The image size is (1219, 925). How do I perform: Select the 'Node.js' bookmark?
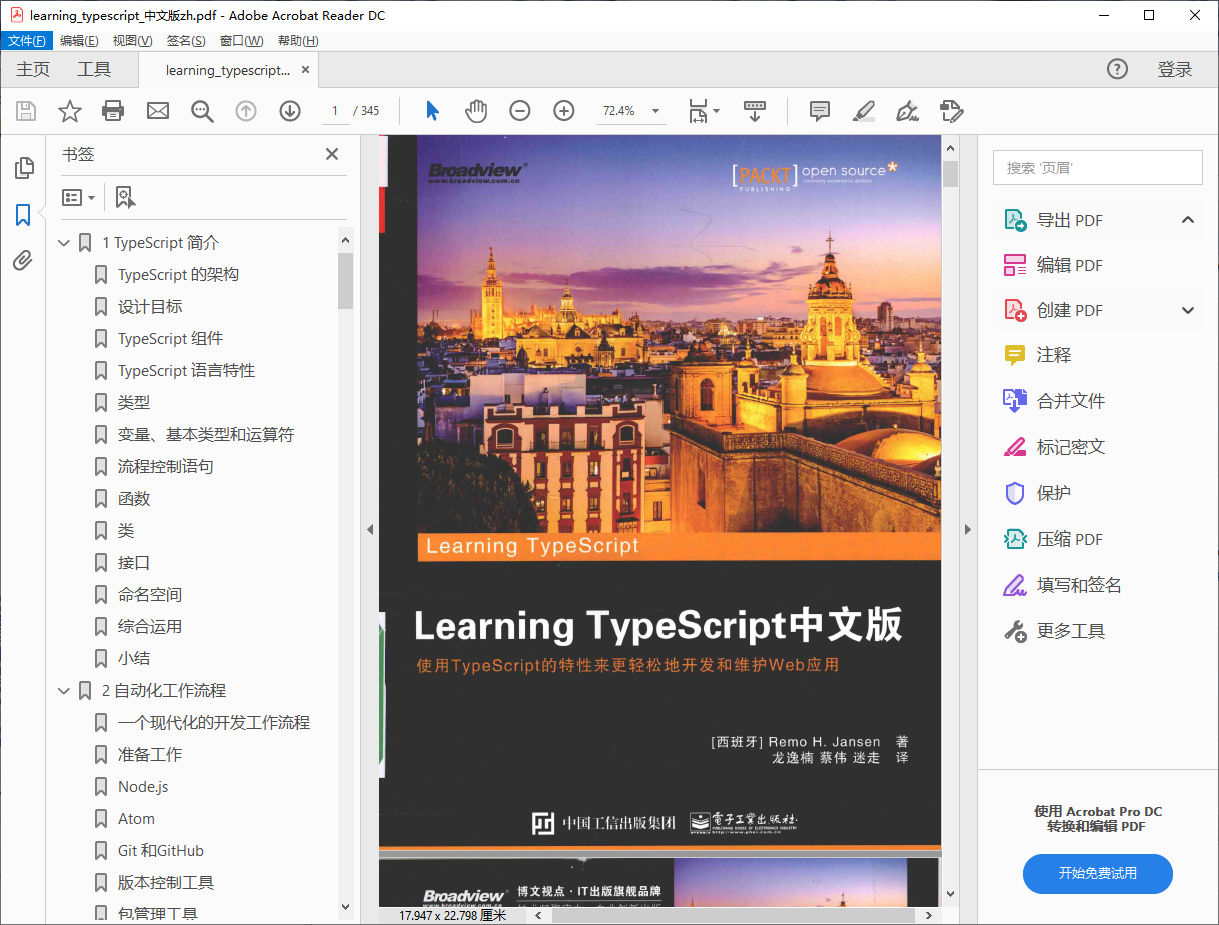pyautogui.click(x=143, y=787)
